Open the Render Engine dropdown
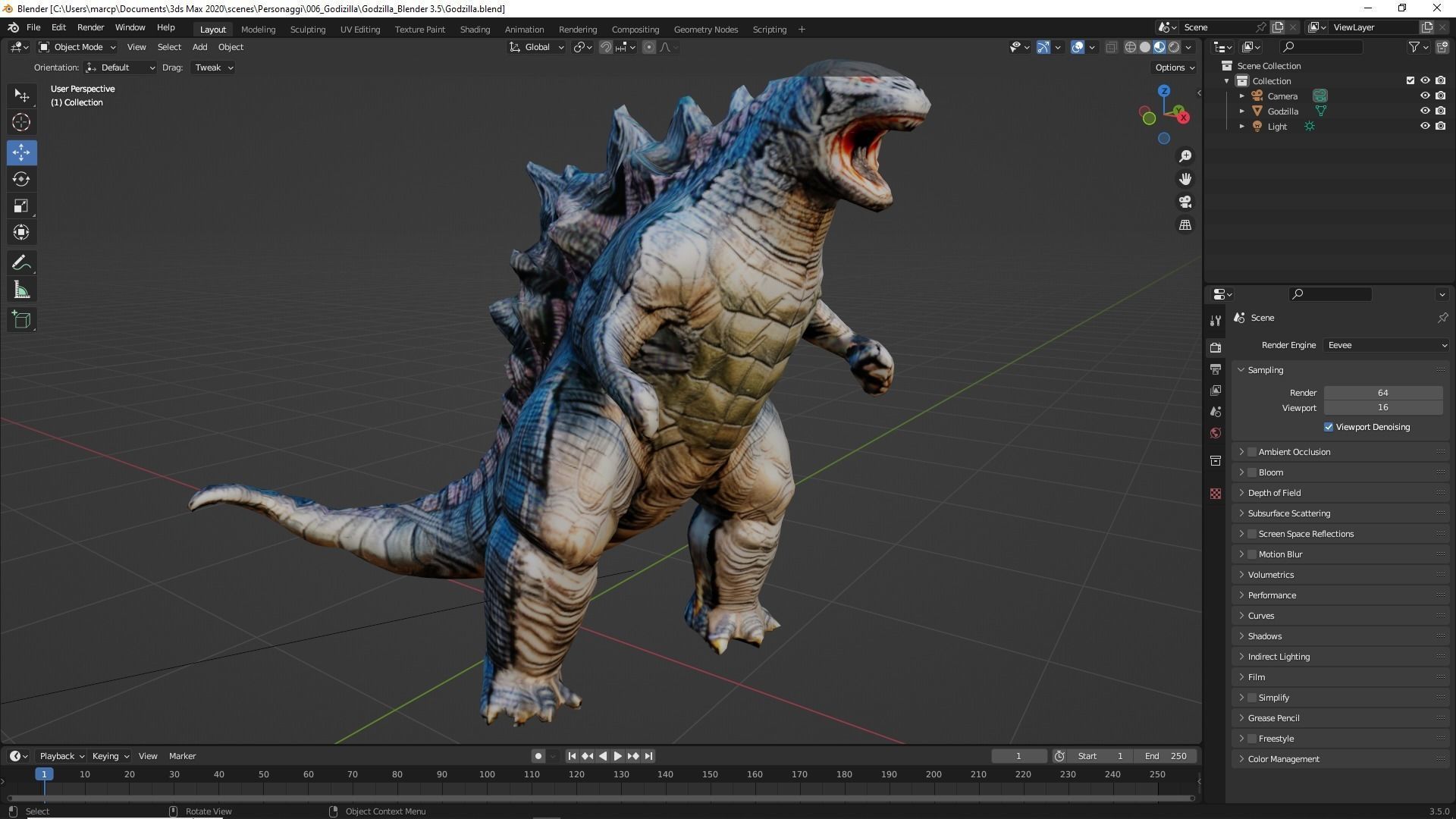Viewport: 1456px width, 819px height. [x=1386, y=345]
